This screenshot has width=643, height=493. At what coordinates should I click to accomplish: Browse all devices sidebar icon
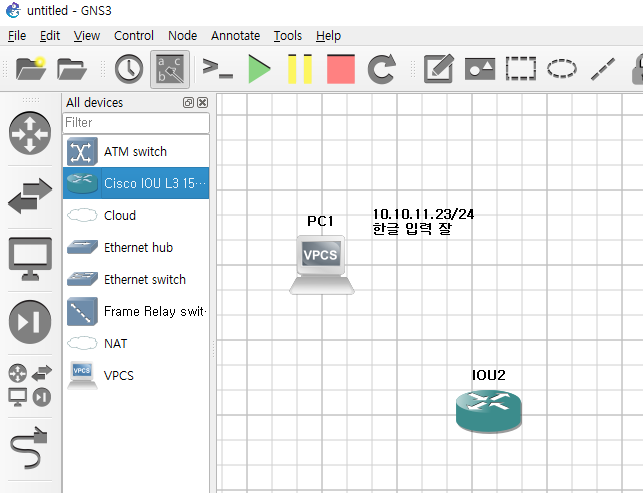coord(30,386)
